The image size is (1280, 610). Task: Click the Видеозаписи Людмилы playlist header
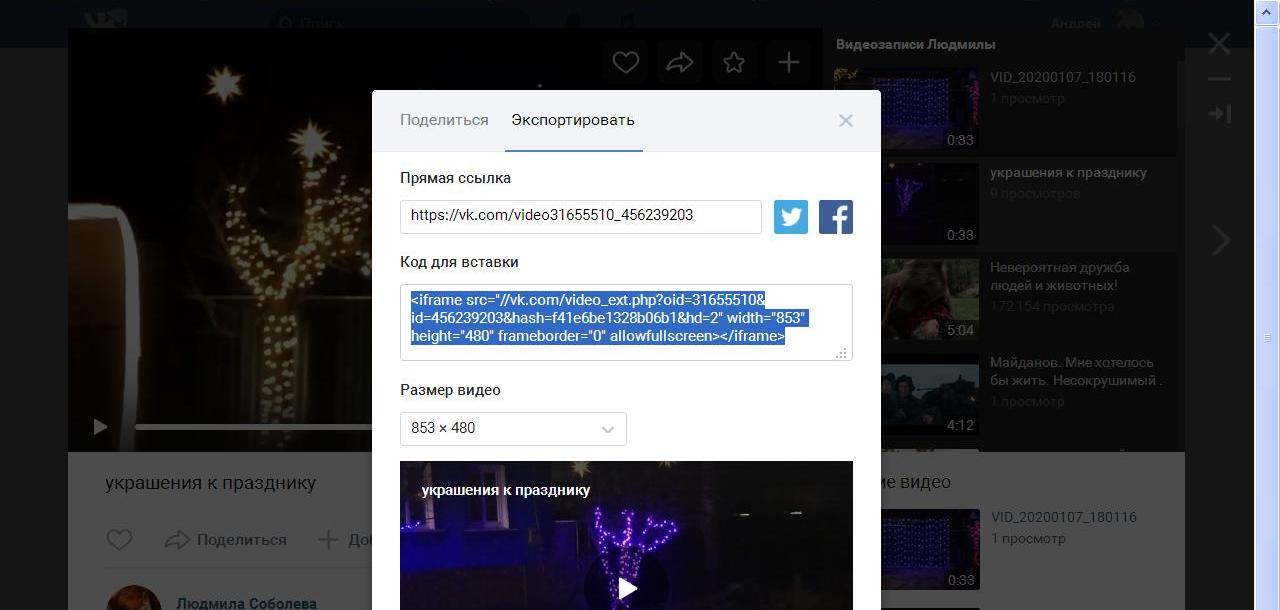pyautogui.click(x=916, y=44)
